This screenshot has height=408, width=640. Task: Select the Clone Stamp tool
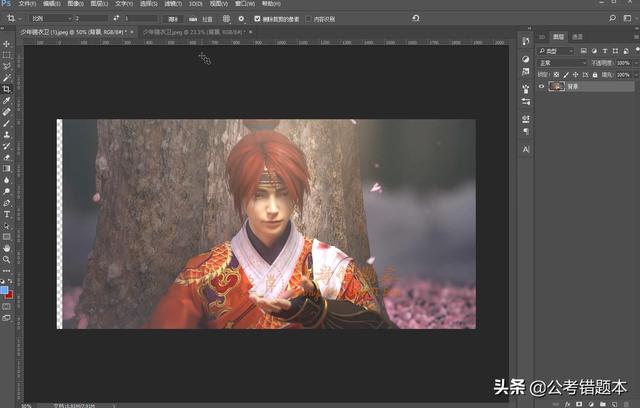pos(7,135)
